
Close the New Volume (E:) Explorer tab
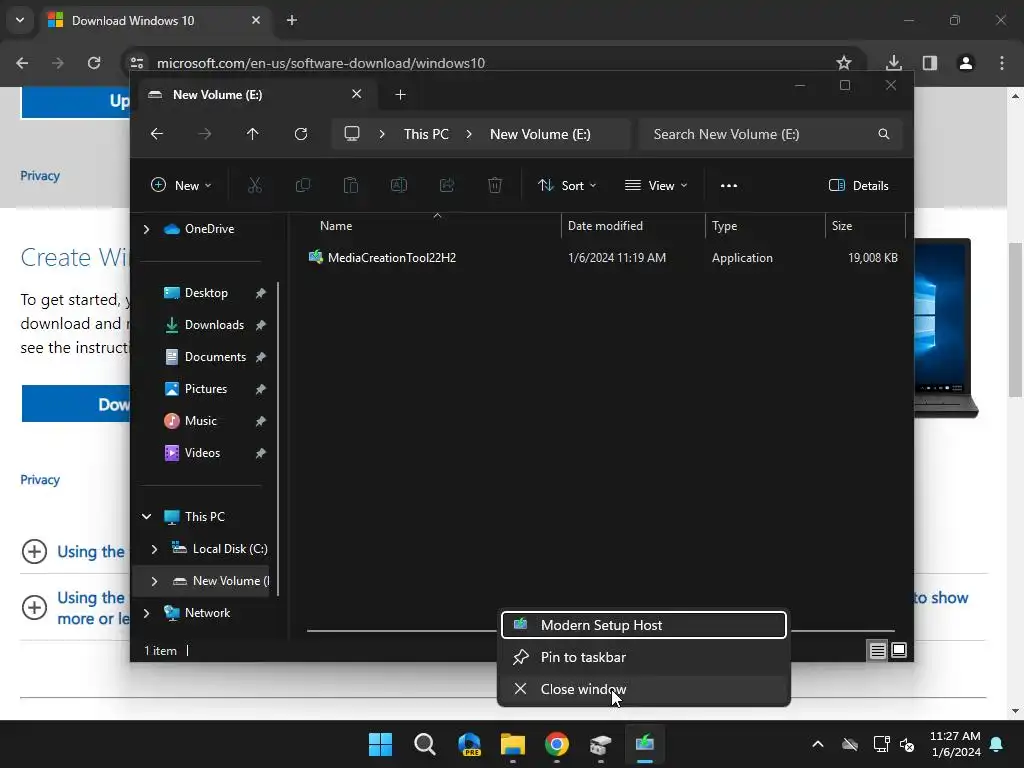pos(357,94)
